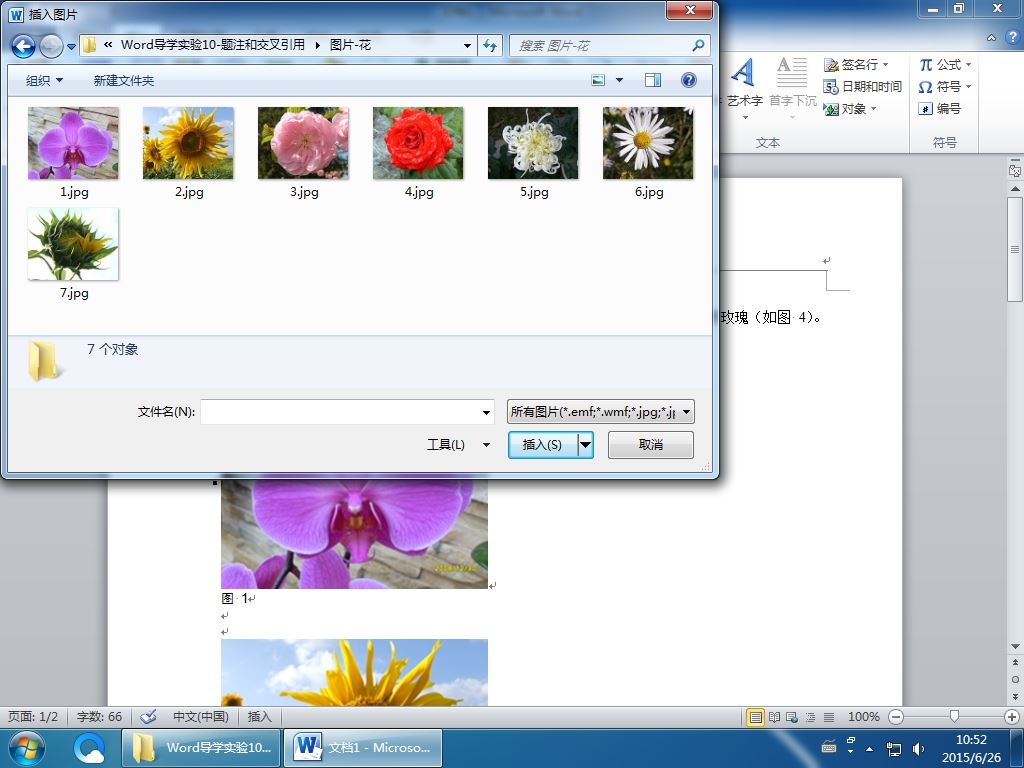The image size is (1024, 768).
Task: Click the Word vertical scrollbar thumb
Action: (x=1015, y=249)
